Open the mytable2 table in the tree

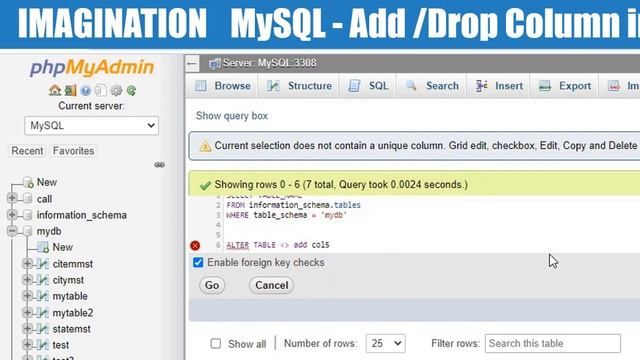pyautogui.click(x=73, y=313)
